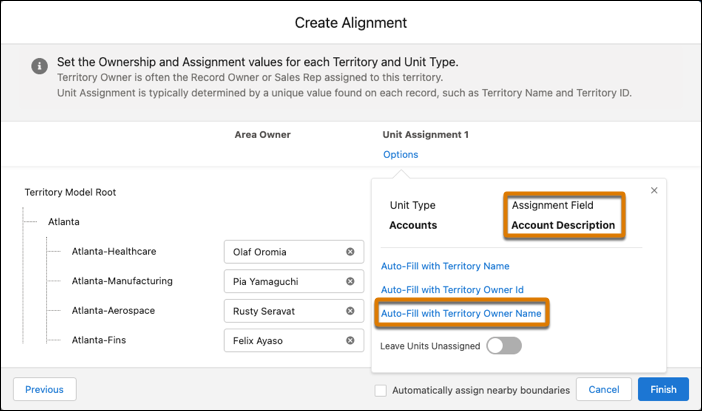702x411 pixels.
Task: Click Finish to complete alignment
Action: click(x=663, y=389)
